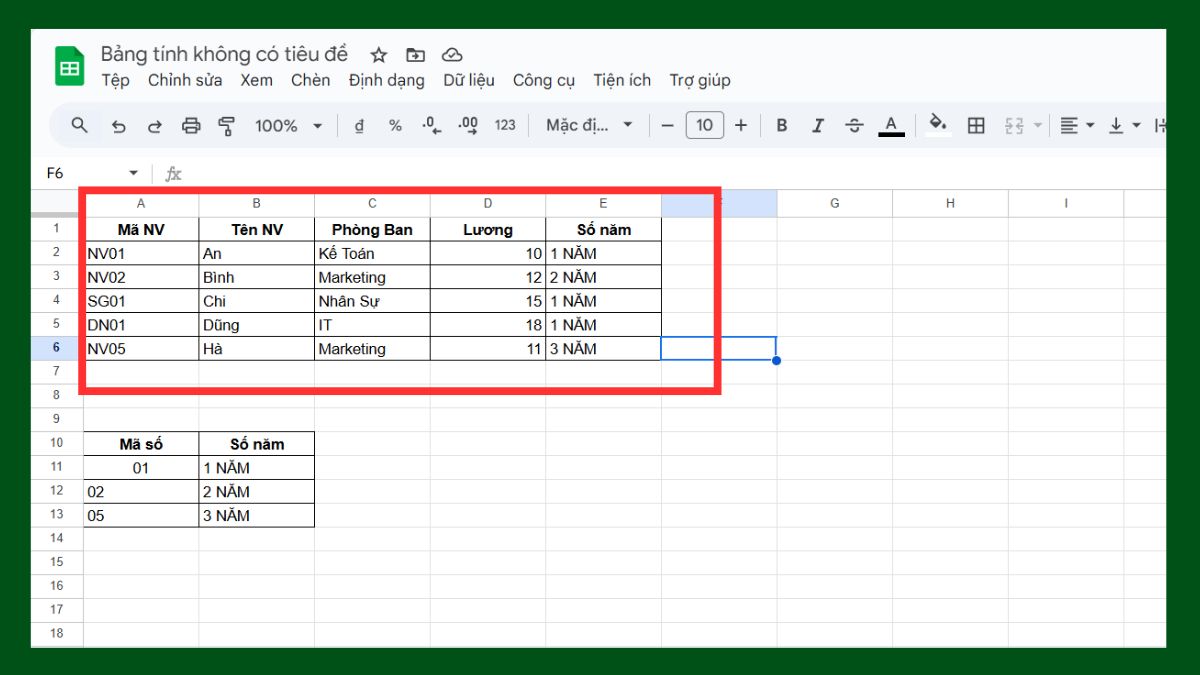Open the Borders icon
Image resolution: width=1200 pixels, height=675 pixels.
click(975, 125)
